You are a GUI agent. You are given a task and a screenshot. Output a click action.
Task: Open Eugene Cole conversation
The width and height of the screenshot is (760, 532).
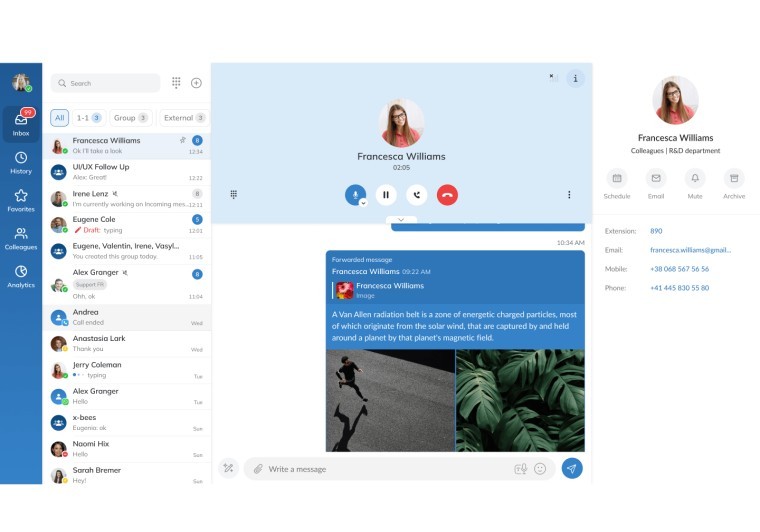[127, 225]
